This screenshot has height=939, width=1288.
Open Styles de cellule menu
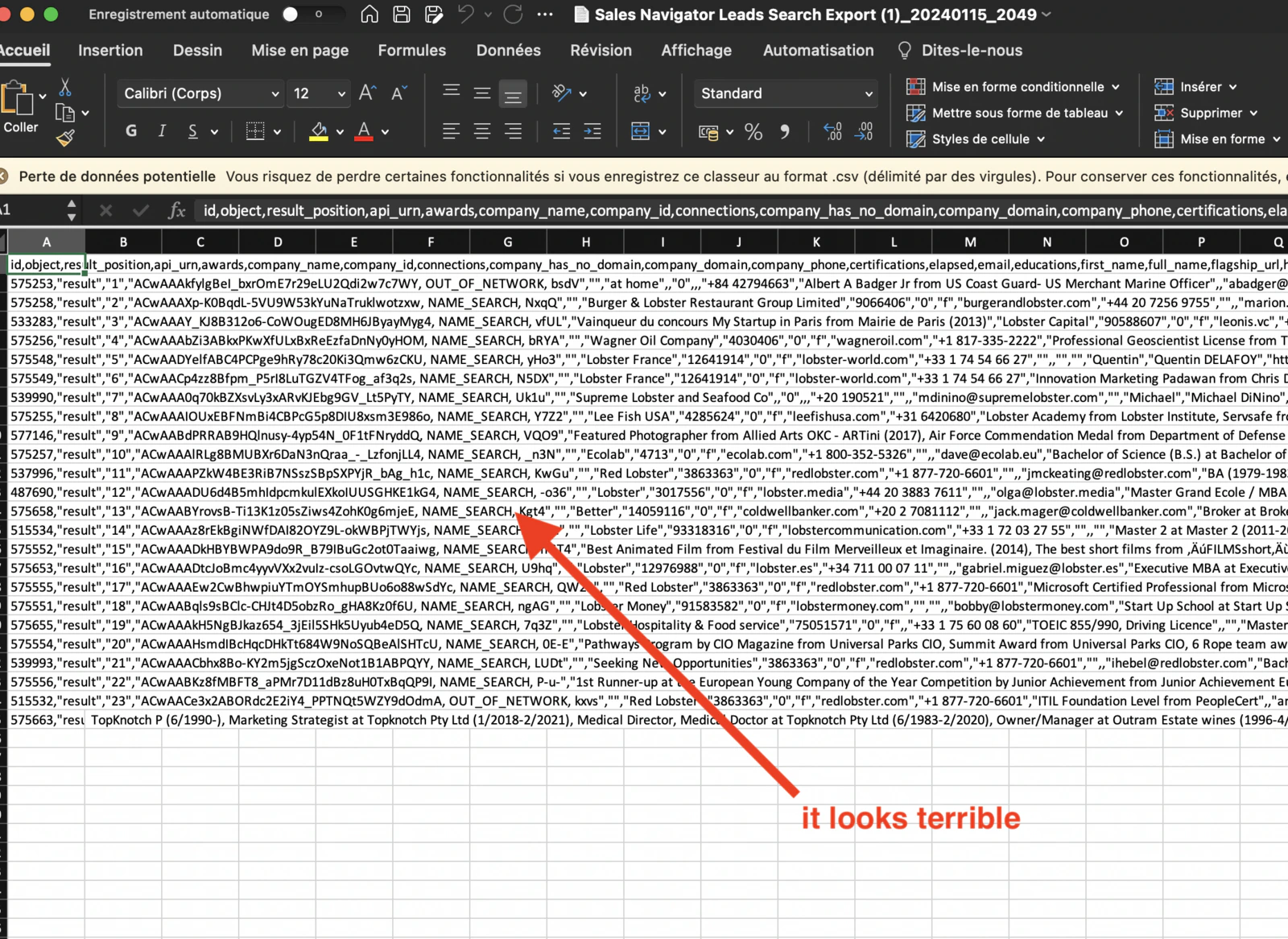click(976, 139)
